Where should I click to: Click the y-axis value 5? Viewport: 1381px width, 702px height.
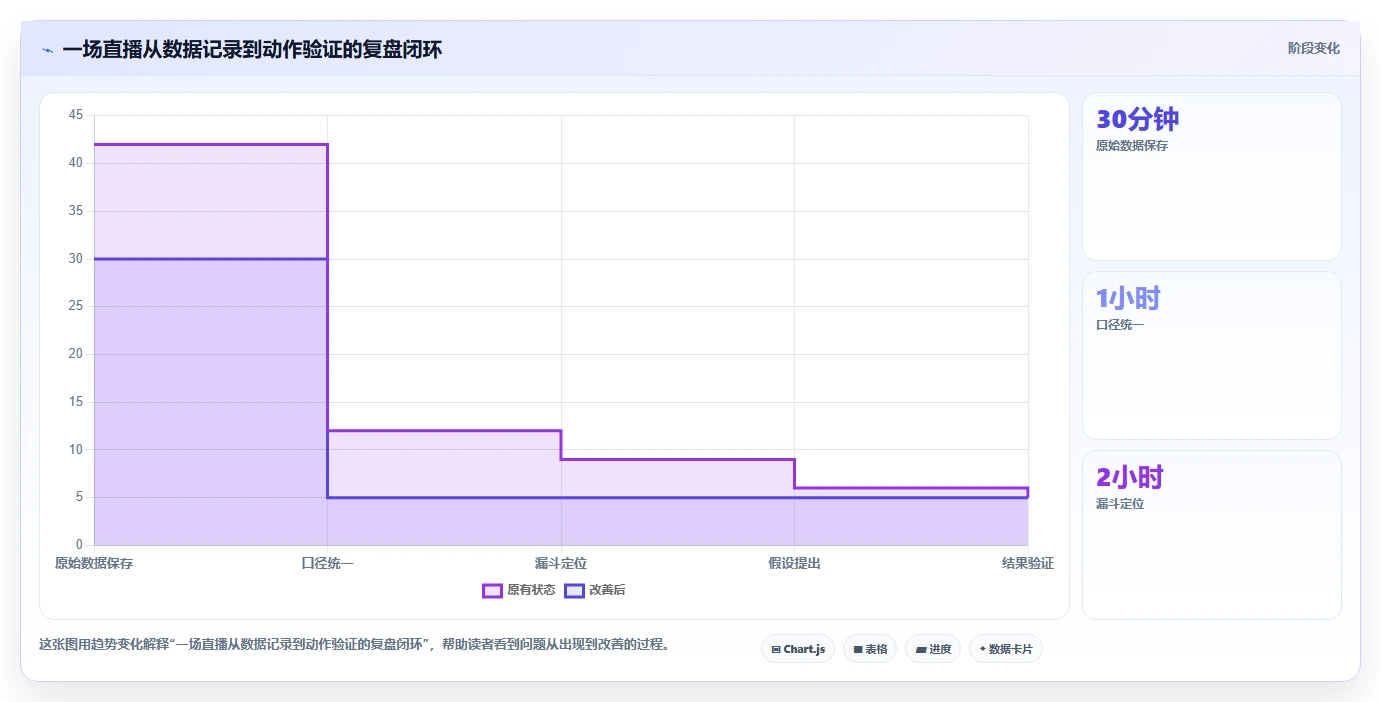coord(79,497)
